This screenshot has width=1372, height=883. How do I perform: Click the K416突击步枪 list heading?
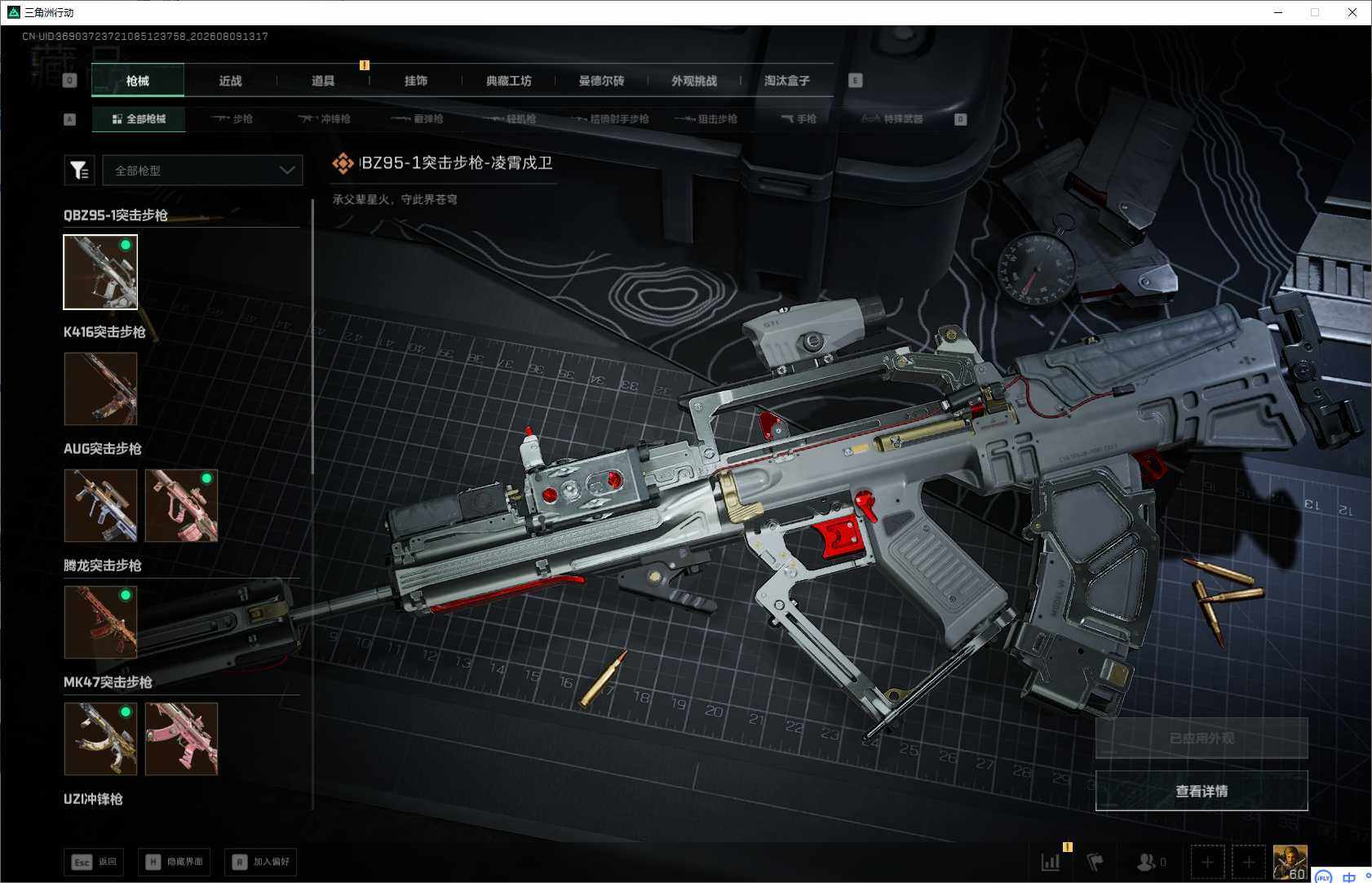[x=104, y=331]
